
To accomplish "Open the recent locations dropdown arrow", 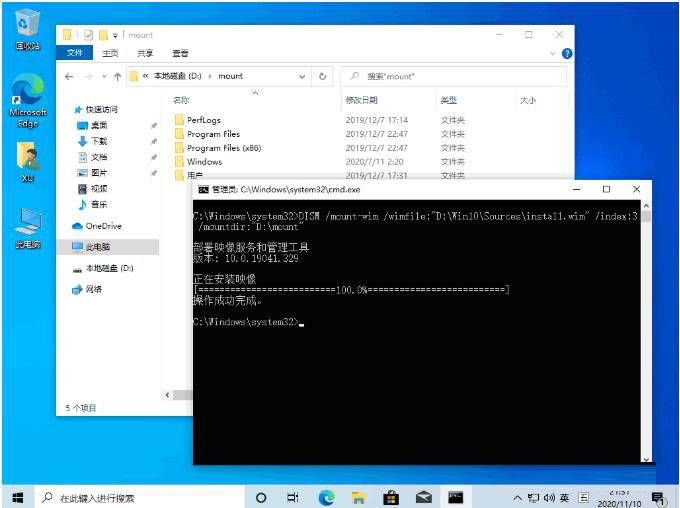I will pos(104,77).
